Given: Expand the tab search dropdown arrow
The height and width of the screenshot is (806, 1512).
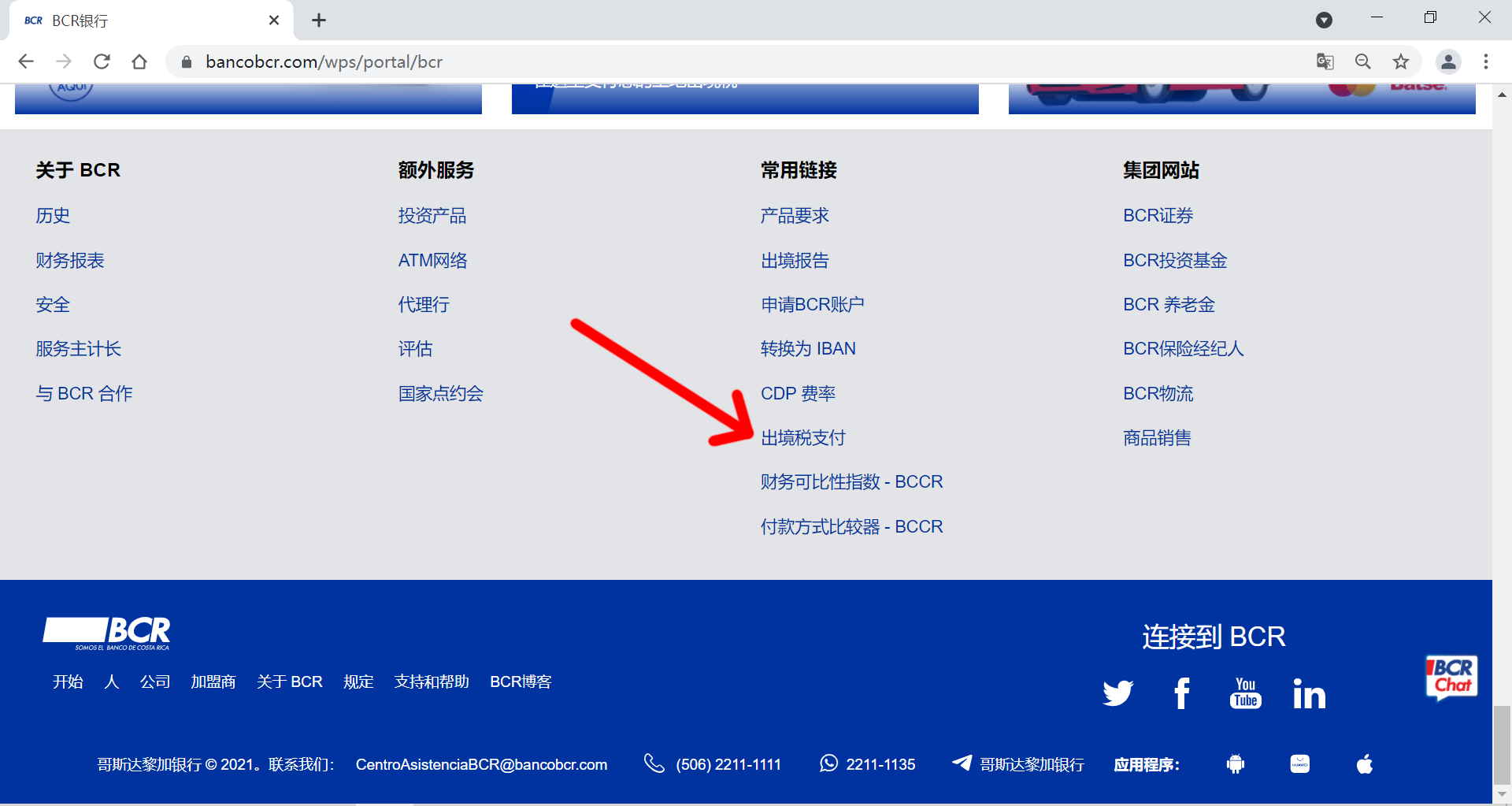Looking at the screenshot, I should (x=1324, y=20).
